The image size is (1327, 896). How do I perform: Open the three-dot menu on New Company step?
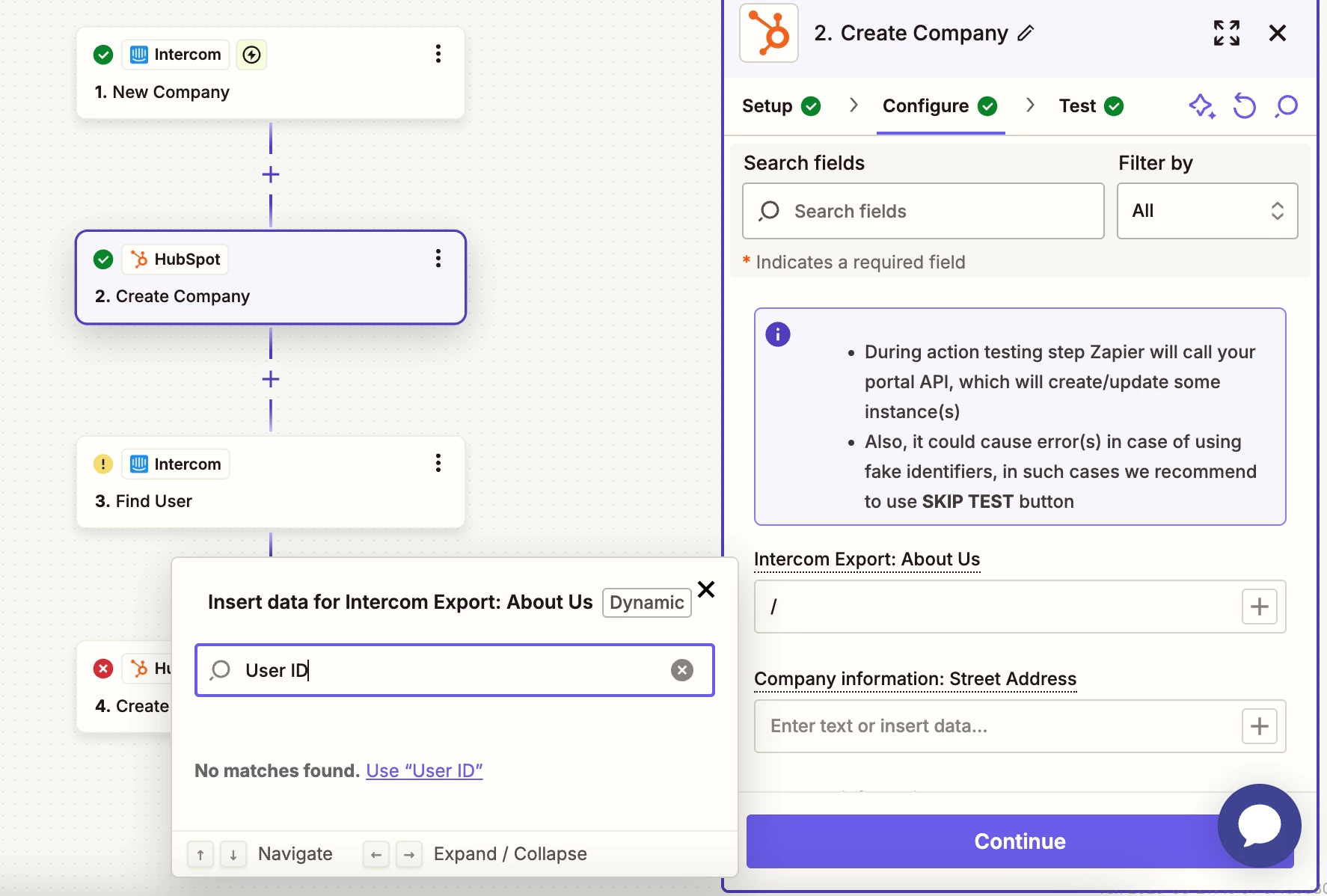[x=438, y=54]
